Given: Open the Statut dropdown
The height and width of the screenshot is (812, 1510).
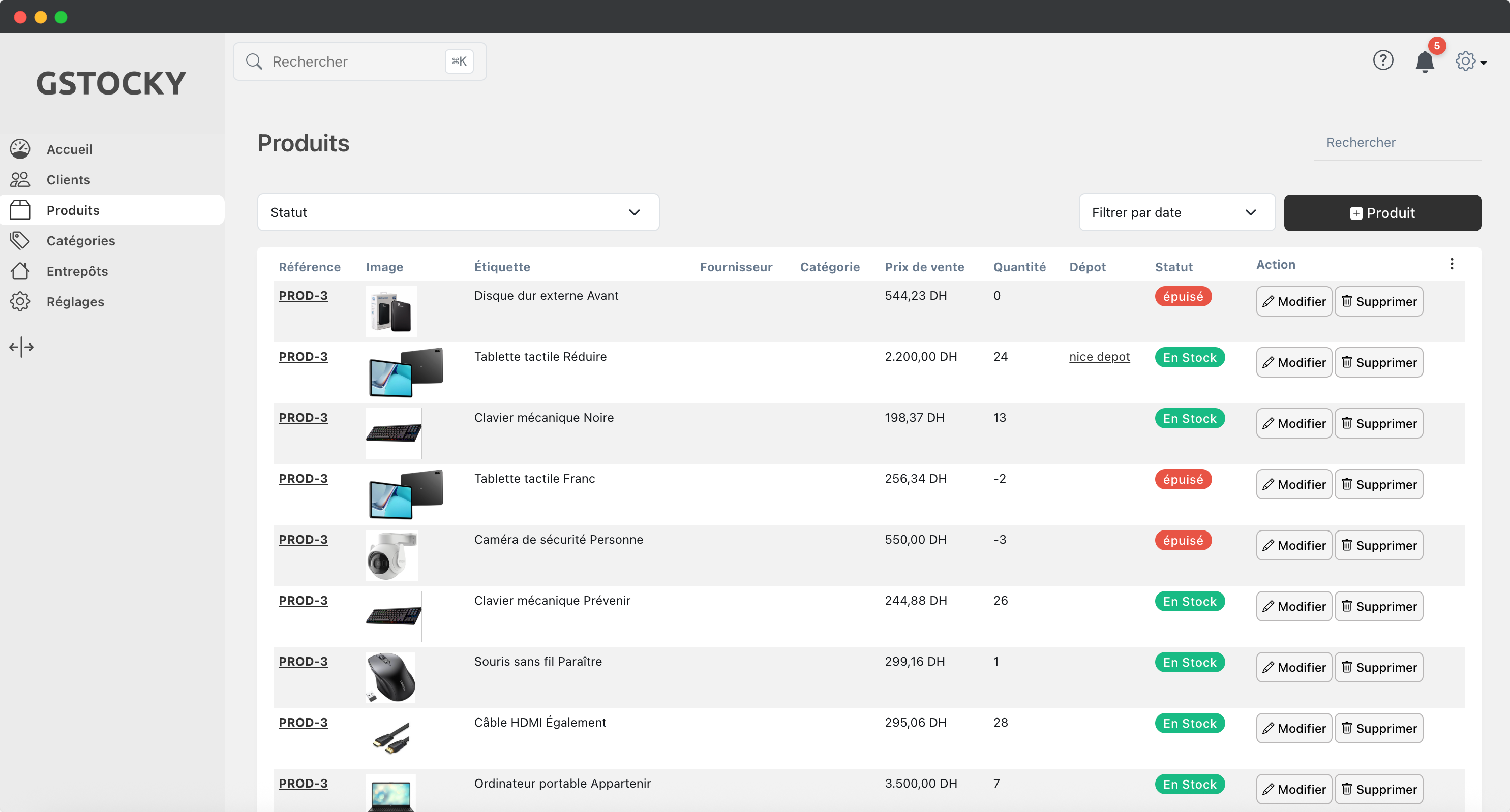Looking at the screenshot, I should pyautogui.click(x=458, y=212).
